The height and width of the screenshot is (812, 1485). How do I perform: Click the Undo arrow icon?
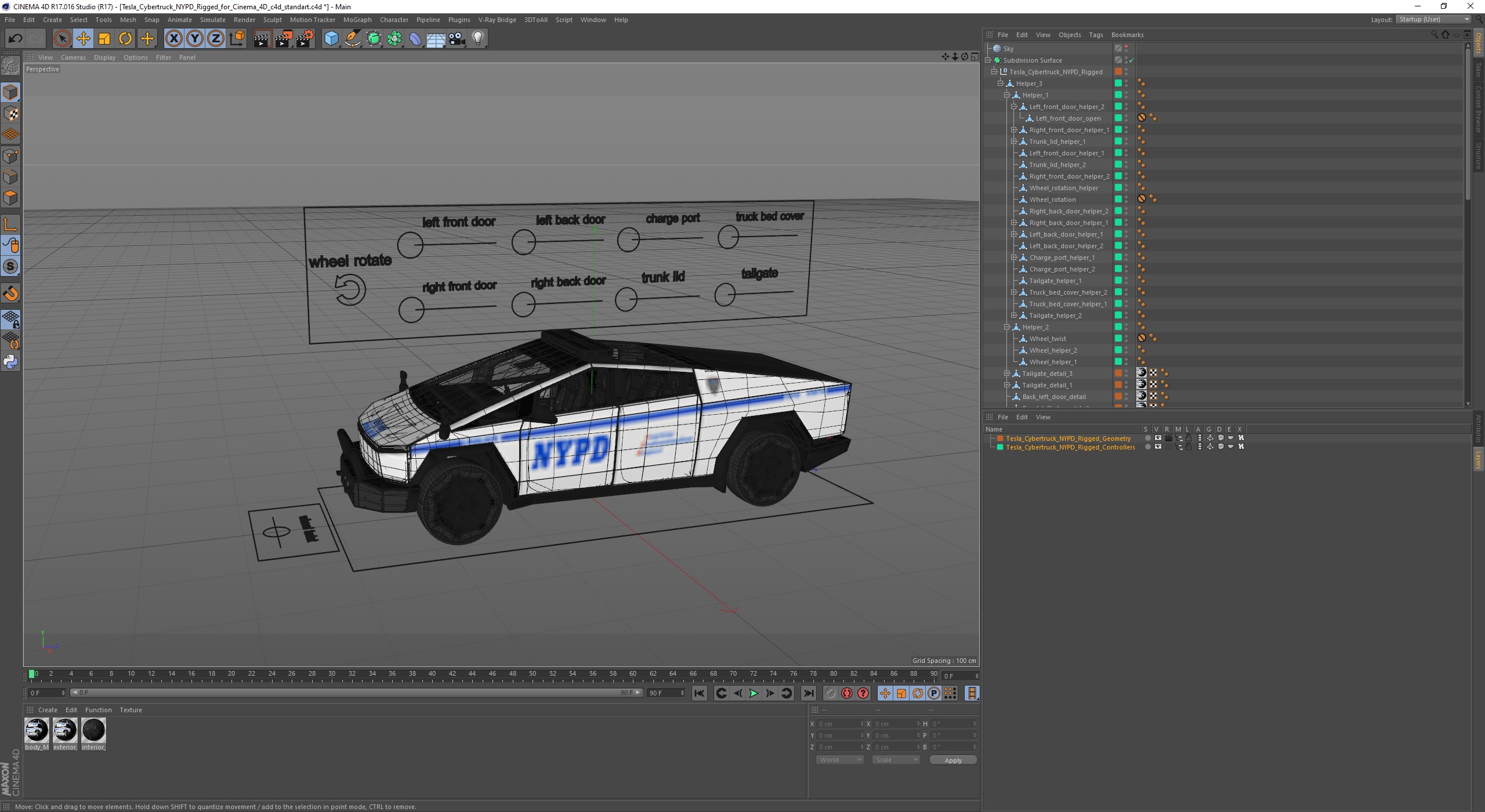(15, 39)
